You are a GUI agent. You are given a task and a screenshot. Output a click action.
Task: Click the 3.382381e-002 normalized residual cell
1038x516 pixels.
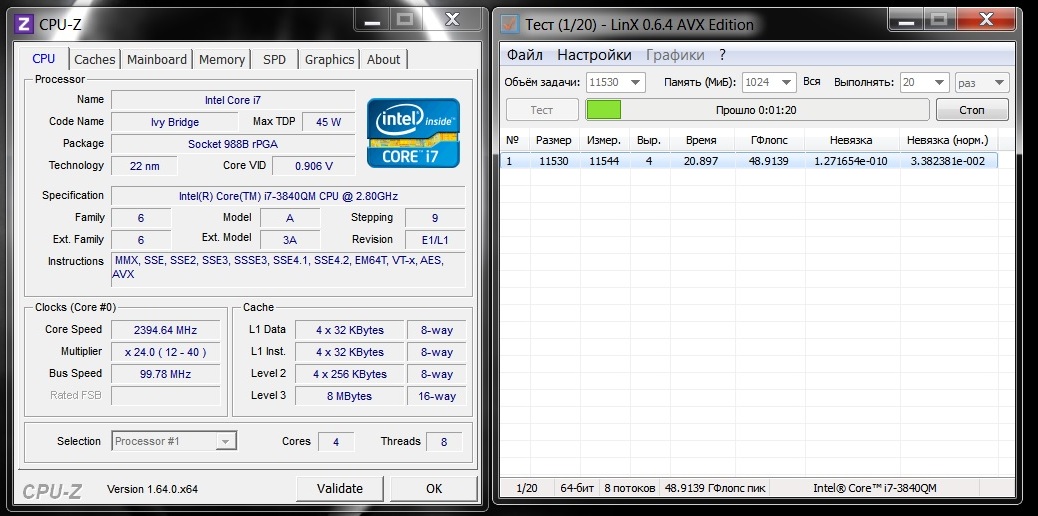(x=947, y=161)
